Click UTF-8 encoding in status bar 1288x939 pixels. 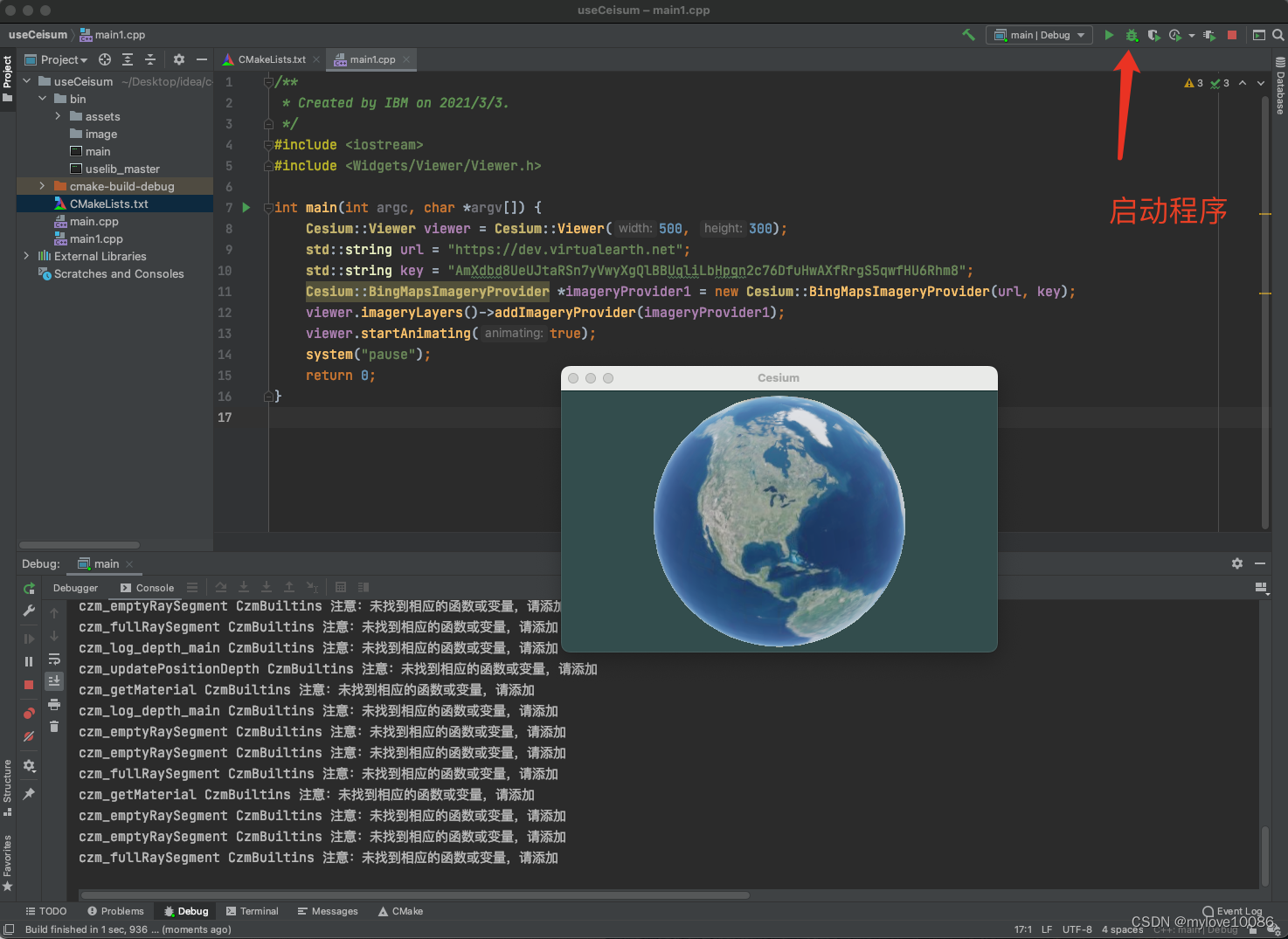[x=1077, y=929]
